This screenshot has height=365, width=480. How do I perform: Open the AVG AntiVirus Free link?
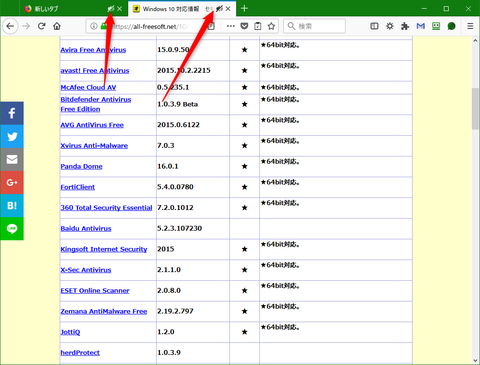click(x=92, y=125)
